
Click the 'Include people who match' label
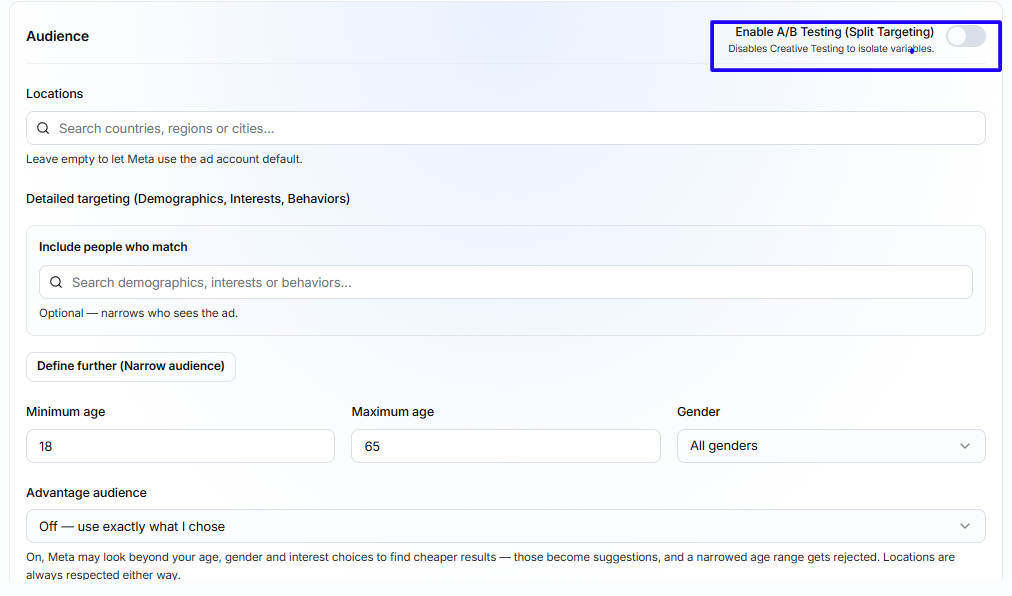click(113, 247)
